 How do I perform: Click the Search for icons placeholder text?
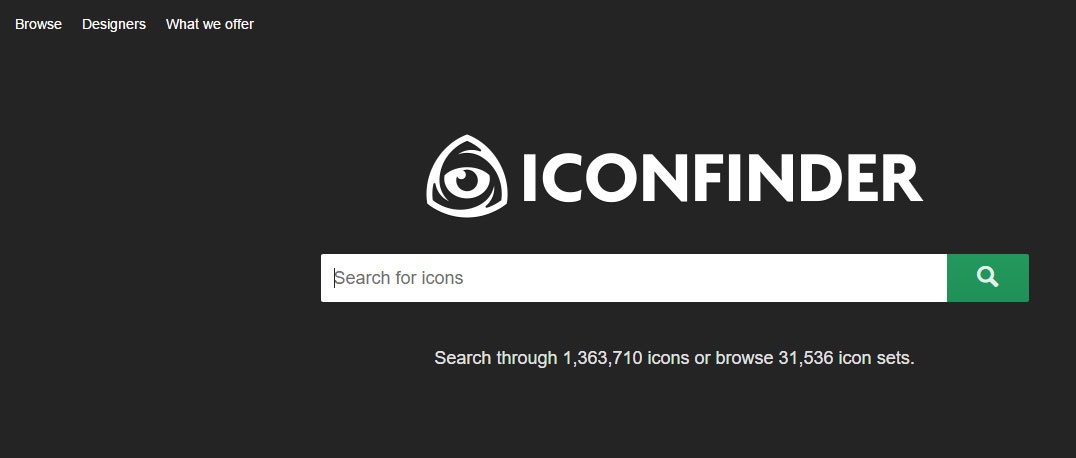400,278
